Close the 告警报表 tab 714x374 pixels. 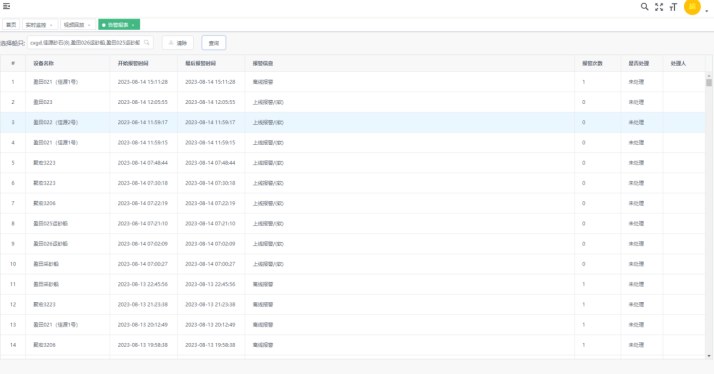(133, 25)
